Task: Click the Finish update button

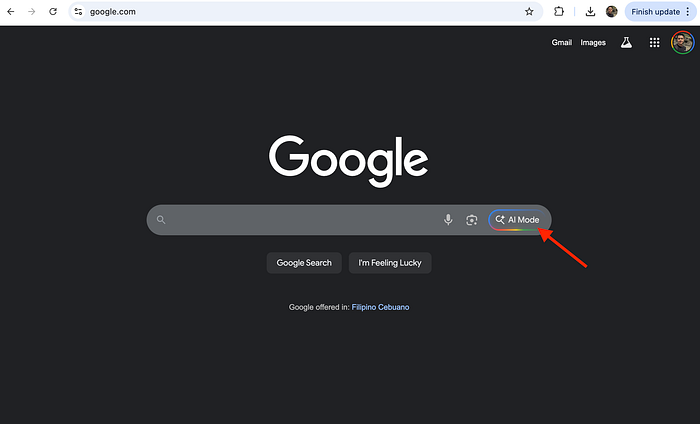Action: pos(655,12)
